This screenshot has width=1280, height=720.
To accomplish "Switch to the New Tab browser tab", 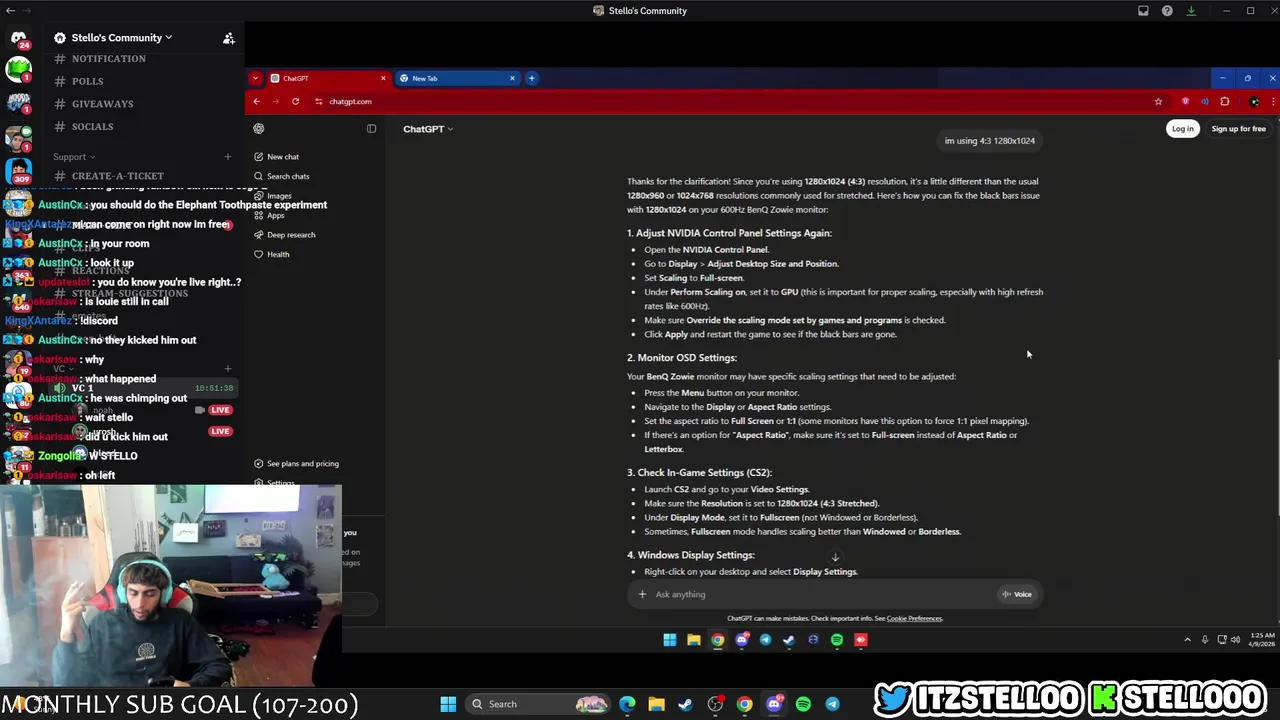I will [x=456, y=78].
